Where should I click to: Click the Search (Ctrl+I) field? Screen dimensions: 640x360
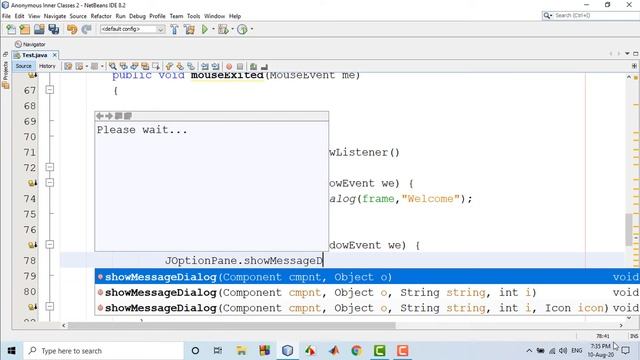(x=591, y=16)
